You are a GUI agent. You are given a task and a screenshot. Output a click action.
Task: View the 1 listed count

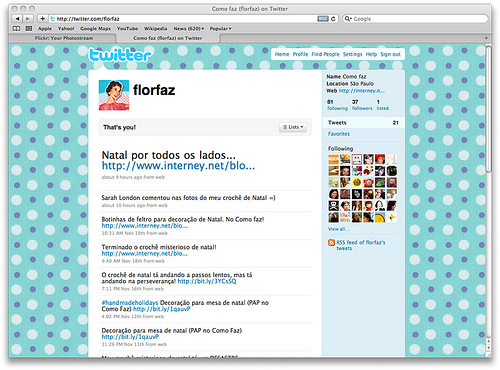383,105
